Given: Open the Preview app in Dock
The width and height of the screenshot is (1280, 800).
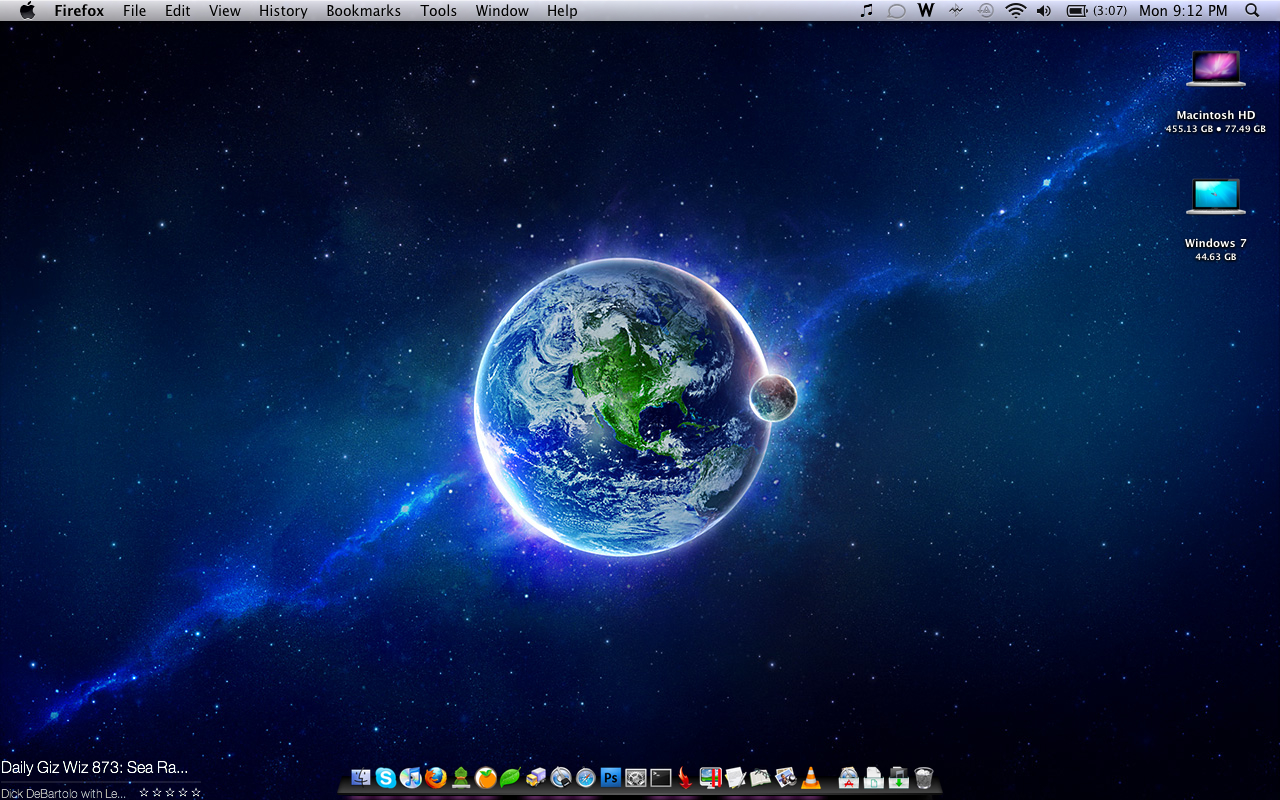Looking at the screenshot, I should point(786,777).
